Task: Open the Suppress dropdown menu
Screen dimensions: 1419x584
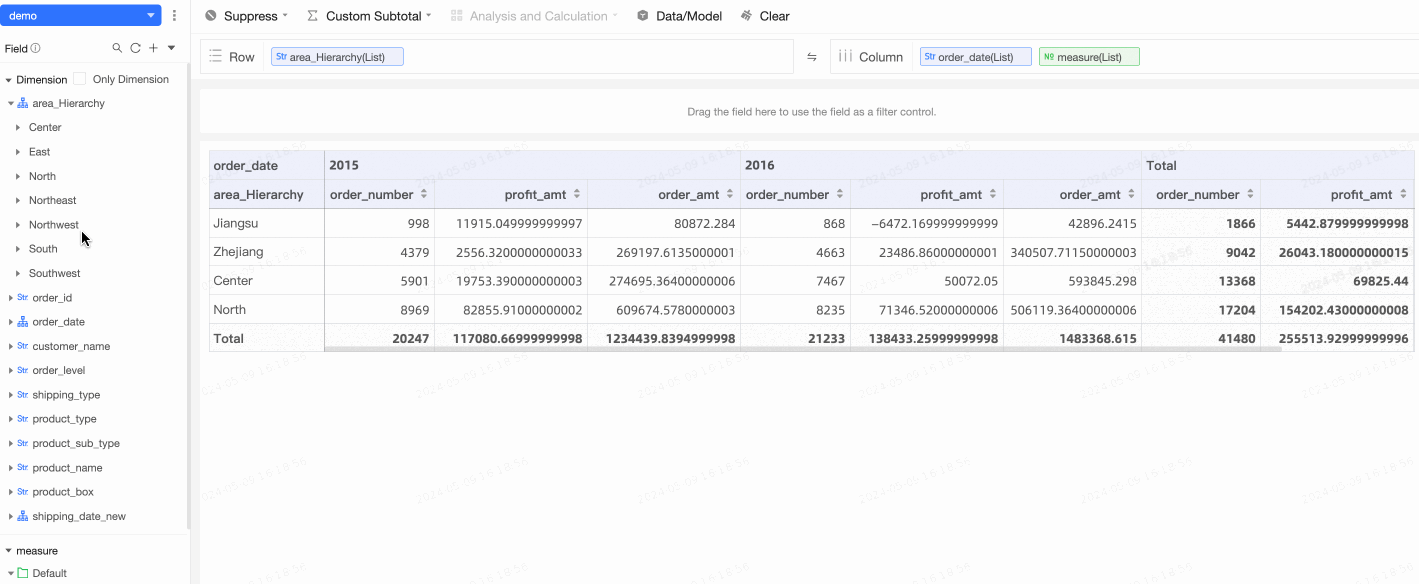Action: tap(246, 16)
